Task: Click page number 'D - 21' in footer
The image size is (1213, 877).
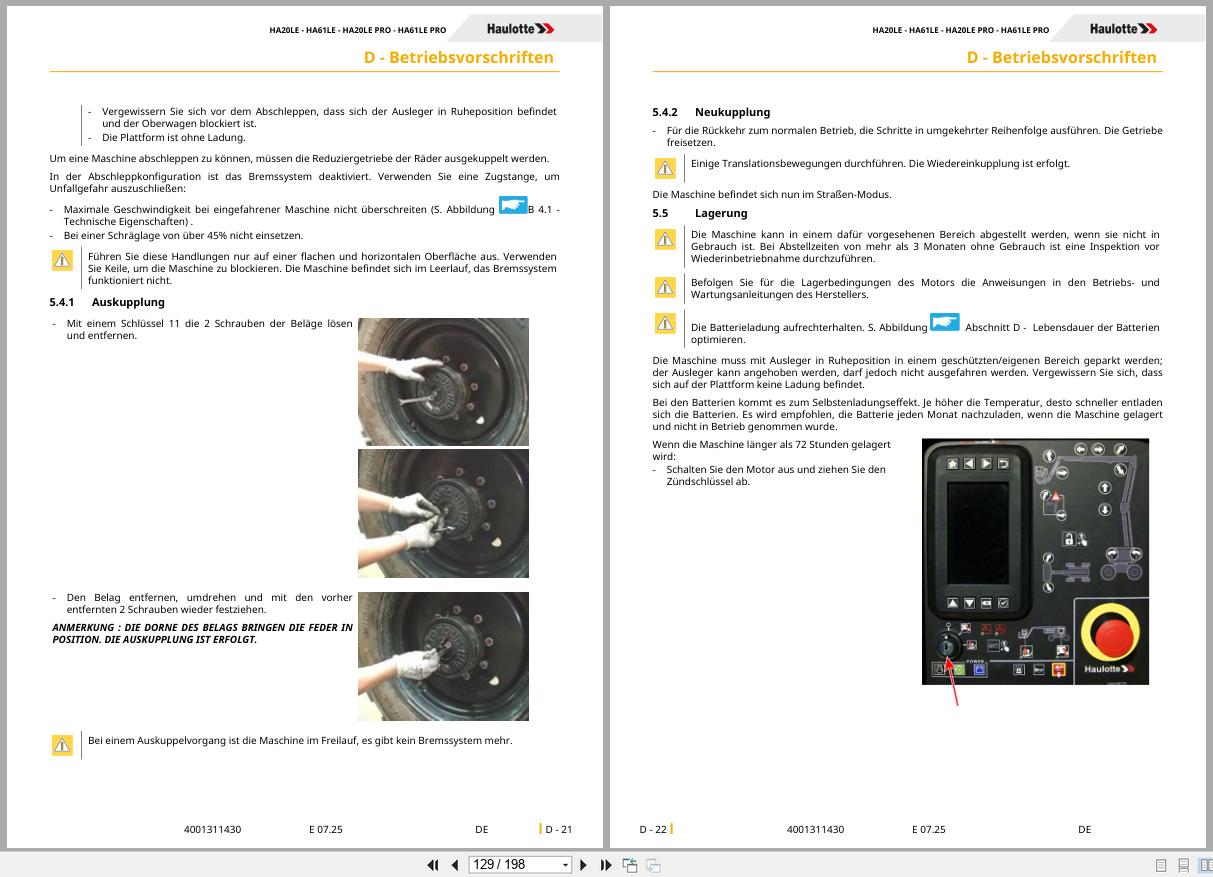Action: click(x=558, y=829)
